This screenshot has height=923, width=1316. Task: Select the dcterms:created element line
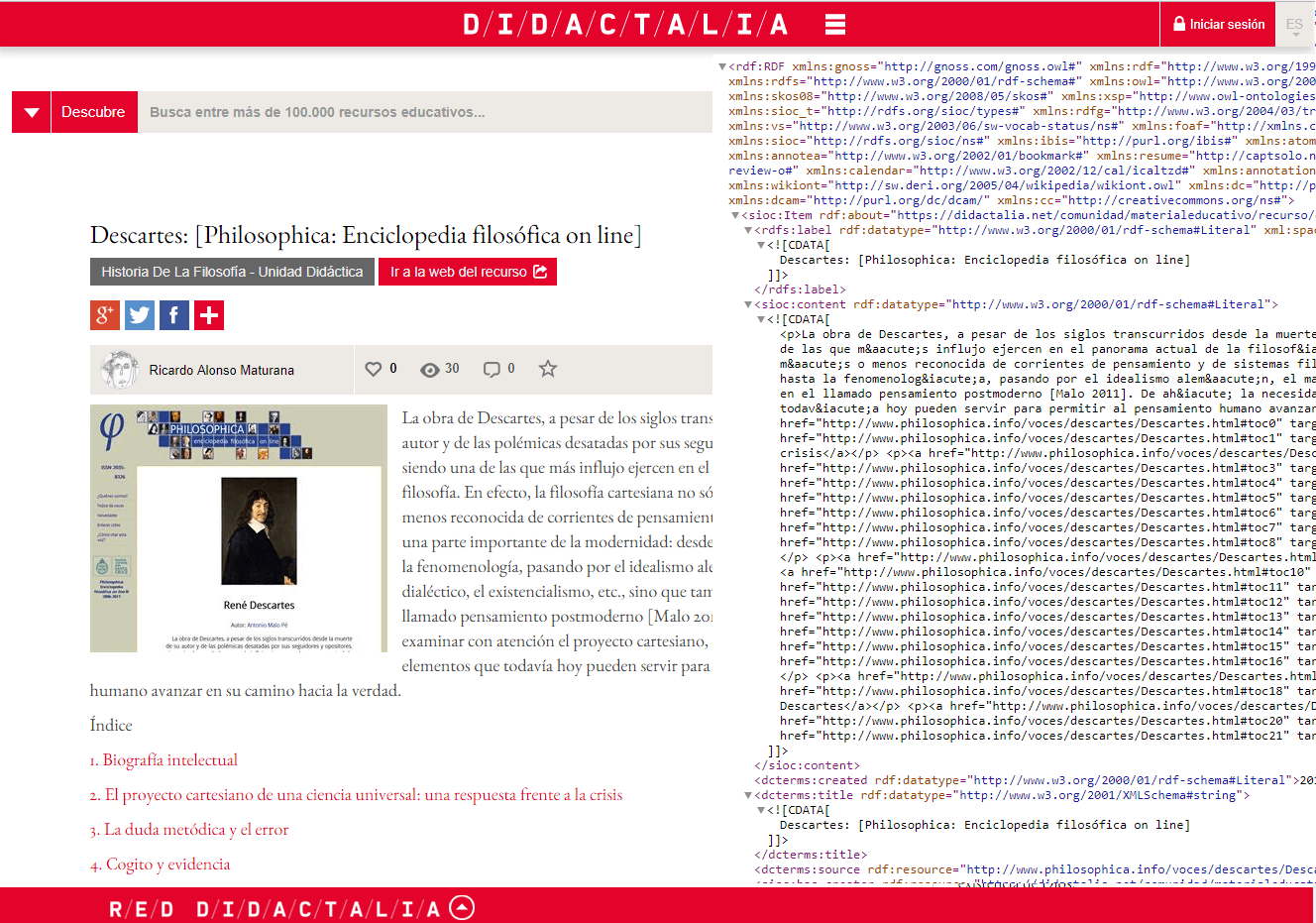click(x=1035, y=780)
